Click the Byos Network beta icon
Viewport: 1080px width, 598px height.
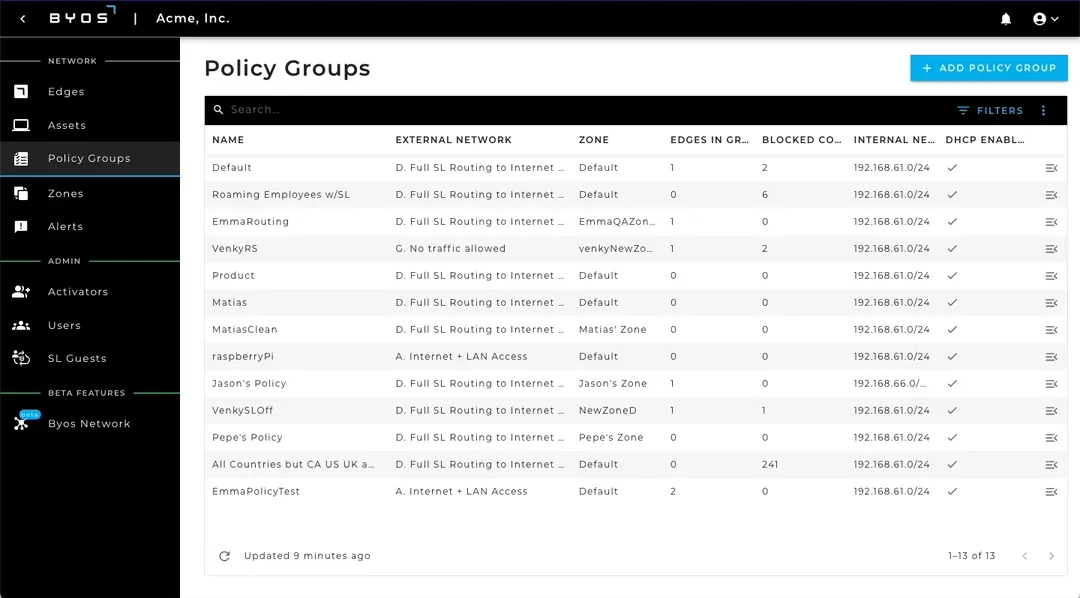coord(21,423)
